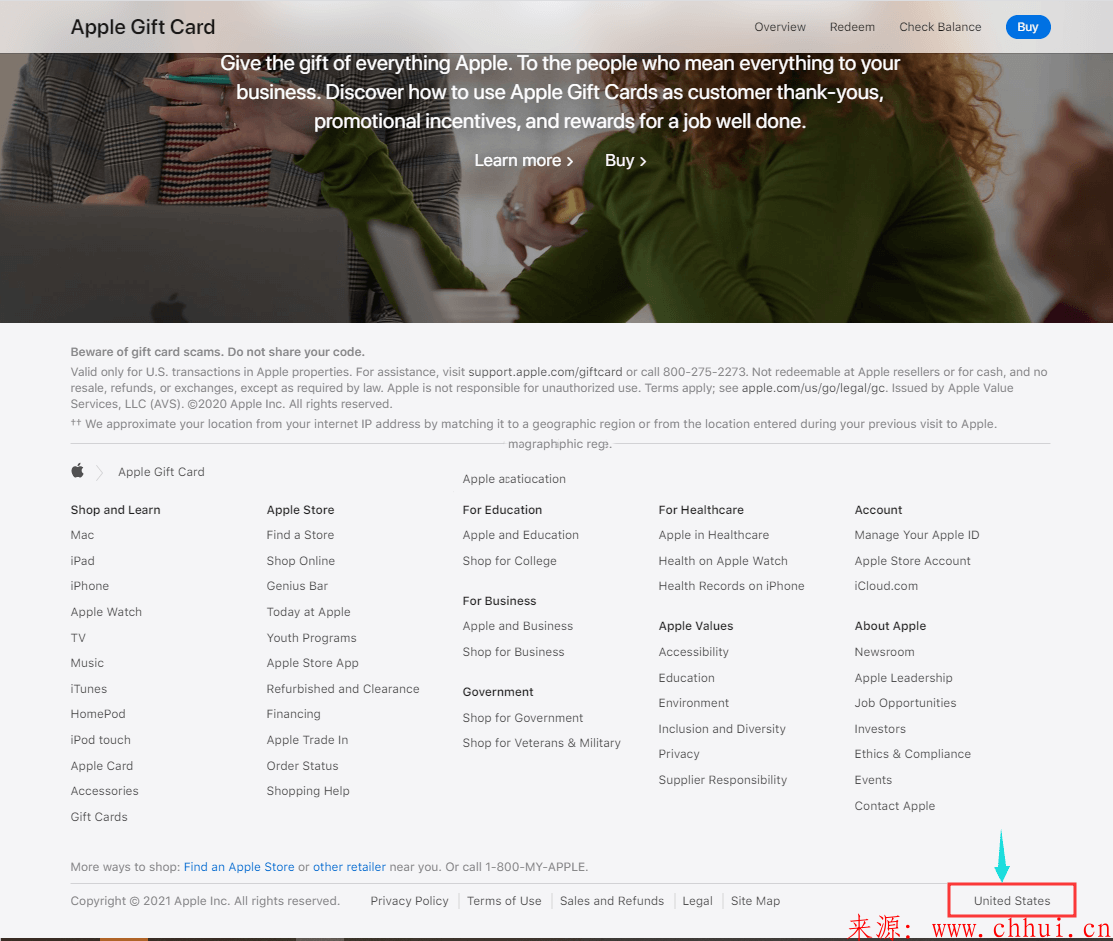Open Apple in Healthcare link
Screen dimensions: 1113x941
click(x=713, y=535)
